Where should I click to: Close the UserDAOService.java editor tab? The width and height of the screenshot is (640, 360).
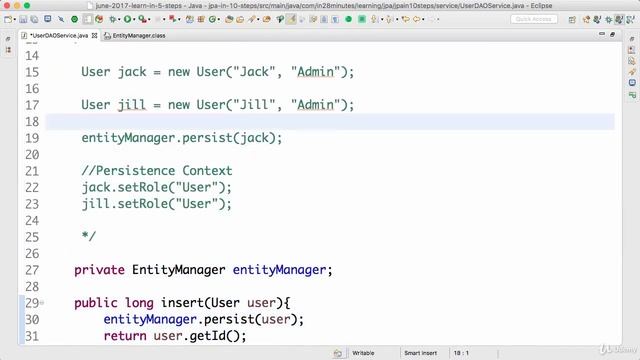coord(94,36)
